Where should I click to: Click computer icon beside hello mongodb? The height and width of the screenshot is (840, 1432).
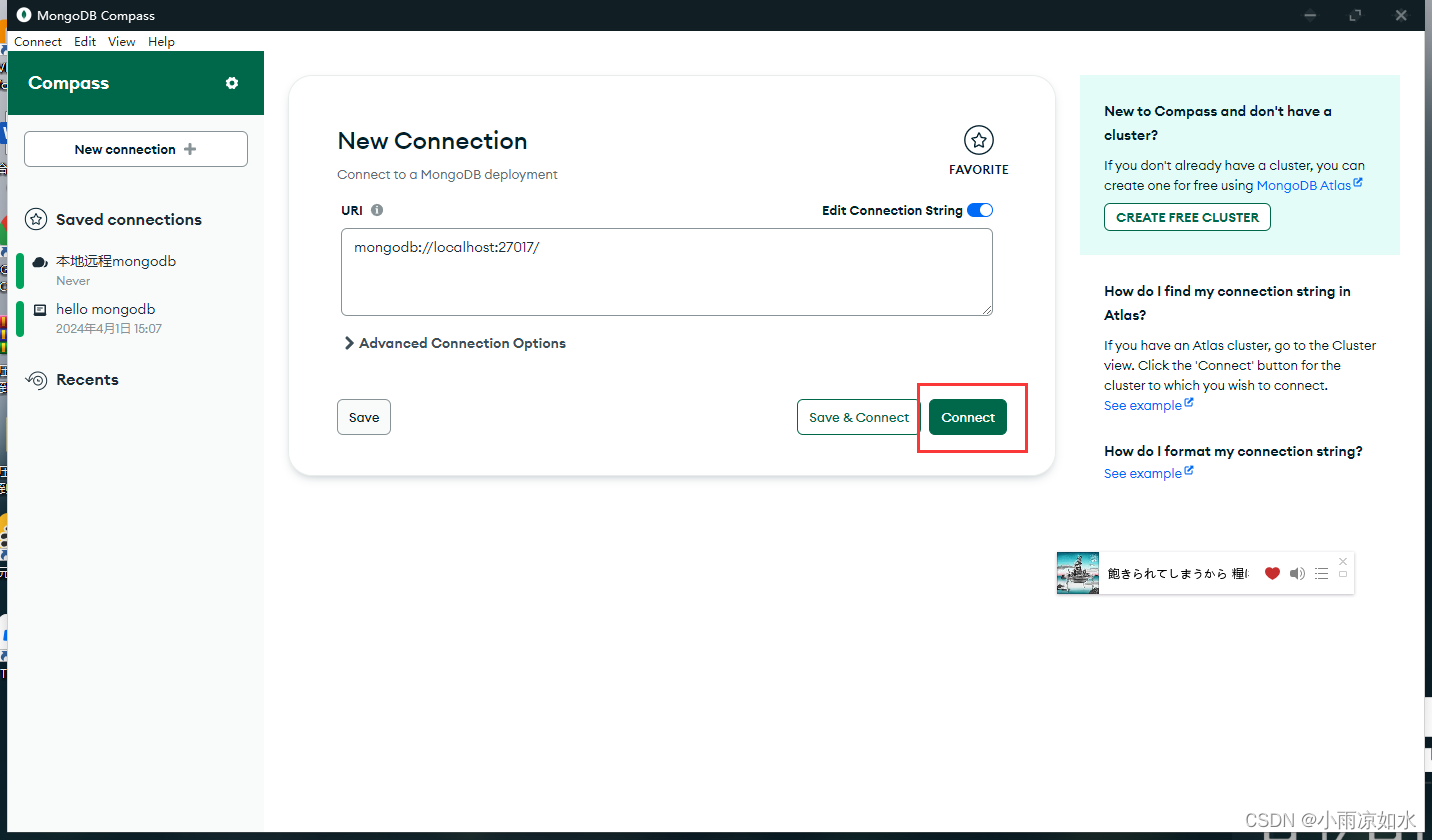click(x=40, y=310)
